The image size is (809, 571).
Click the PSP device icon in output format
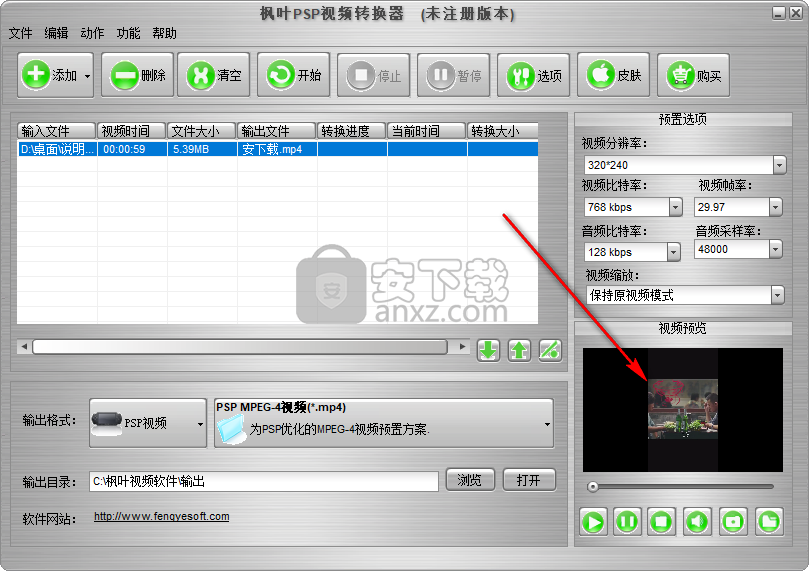(x=106, y=422)
